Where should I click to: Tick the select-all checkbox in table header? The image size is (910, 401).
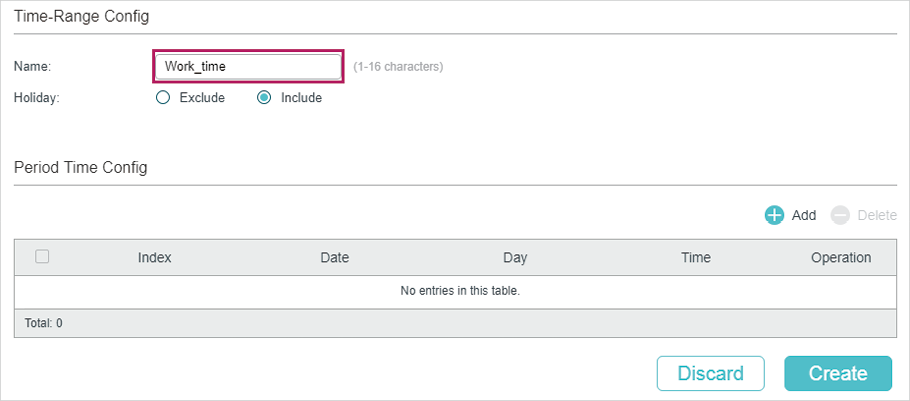42,257
